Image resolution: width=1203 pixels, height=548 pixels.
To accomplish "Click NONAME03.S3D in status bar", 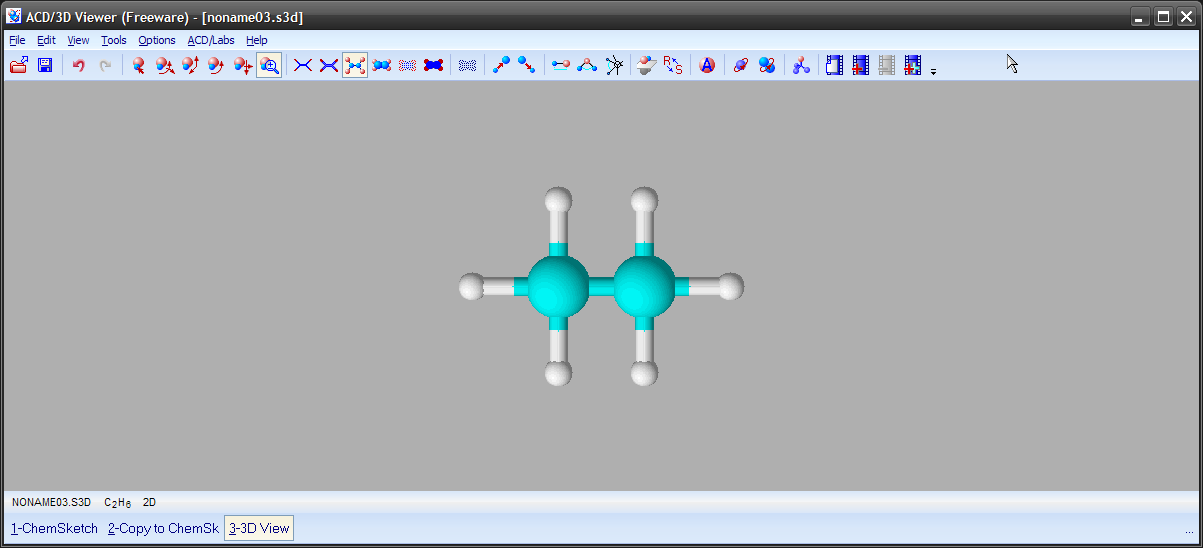I will click(x=51, y=502).
